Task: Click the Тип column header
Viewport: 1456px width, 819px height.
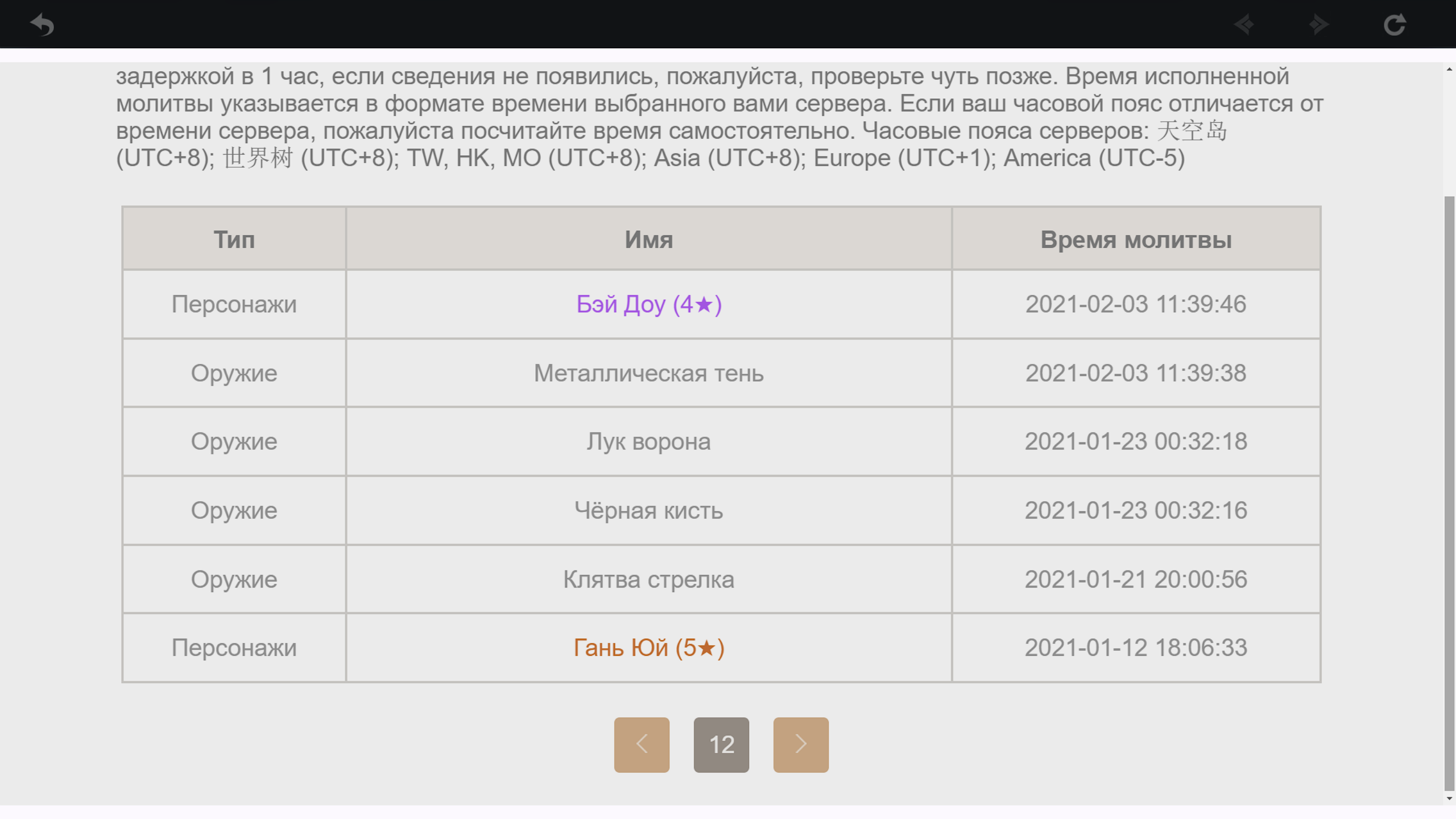Action: (234, 239)
